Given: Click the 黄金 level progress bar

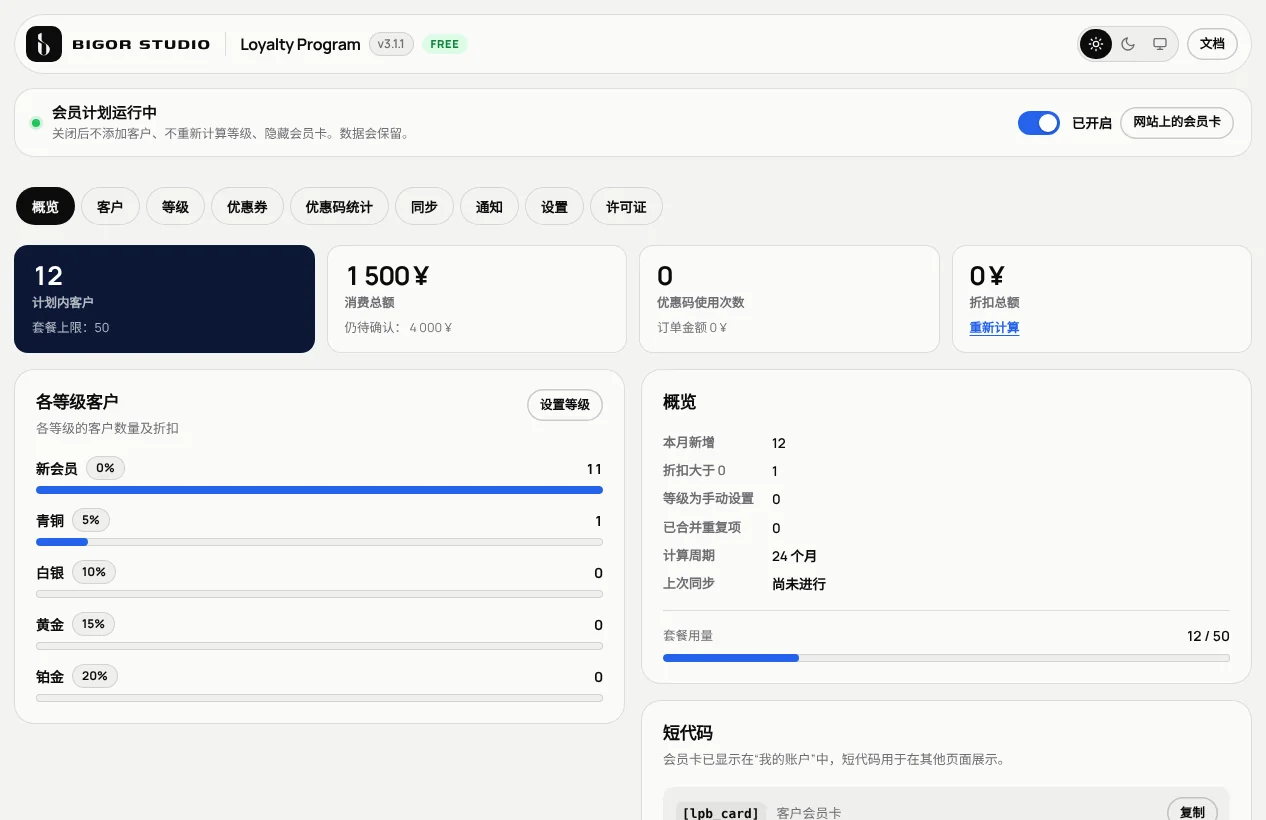Looking at the screenshot, I should [319, 646].
